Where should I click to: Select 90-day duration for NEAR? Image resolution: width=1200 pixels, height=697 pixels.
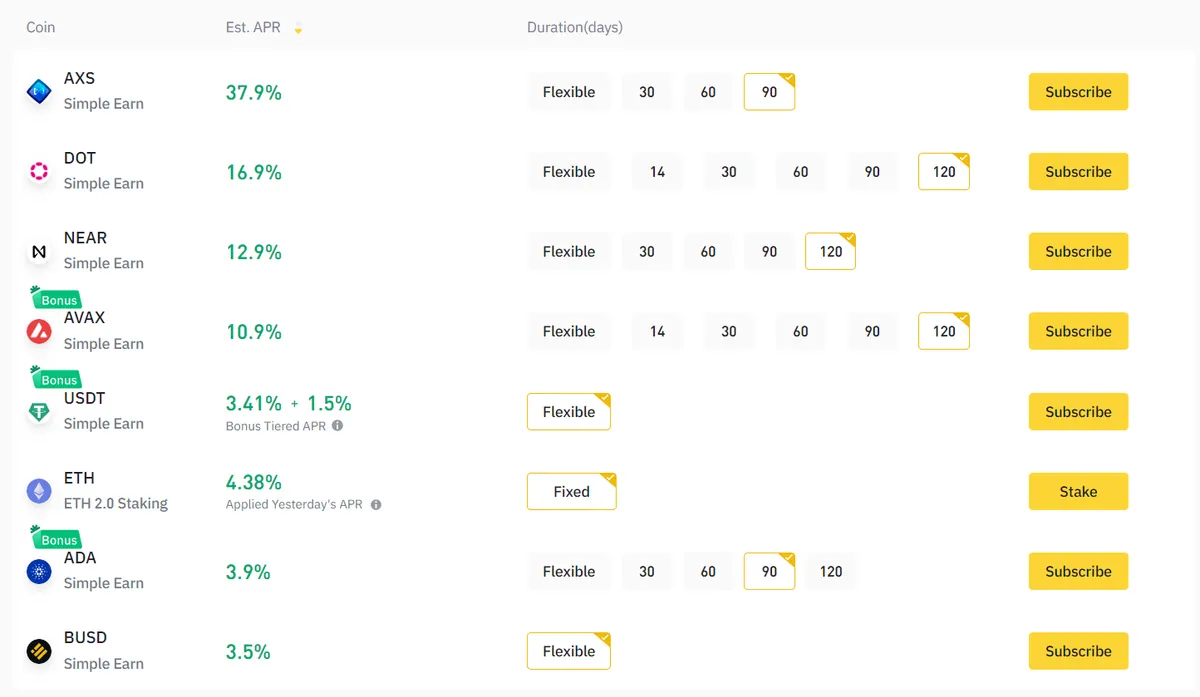click(769, 252)
